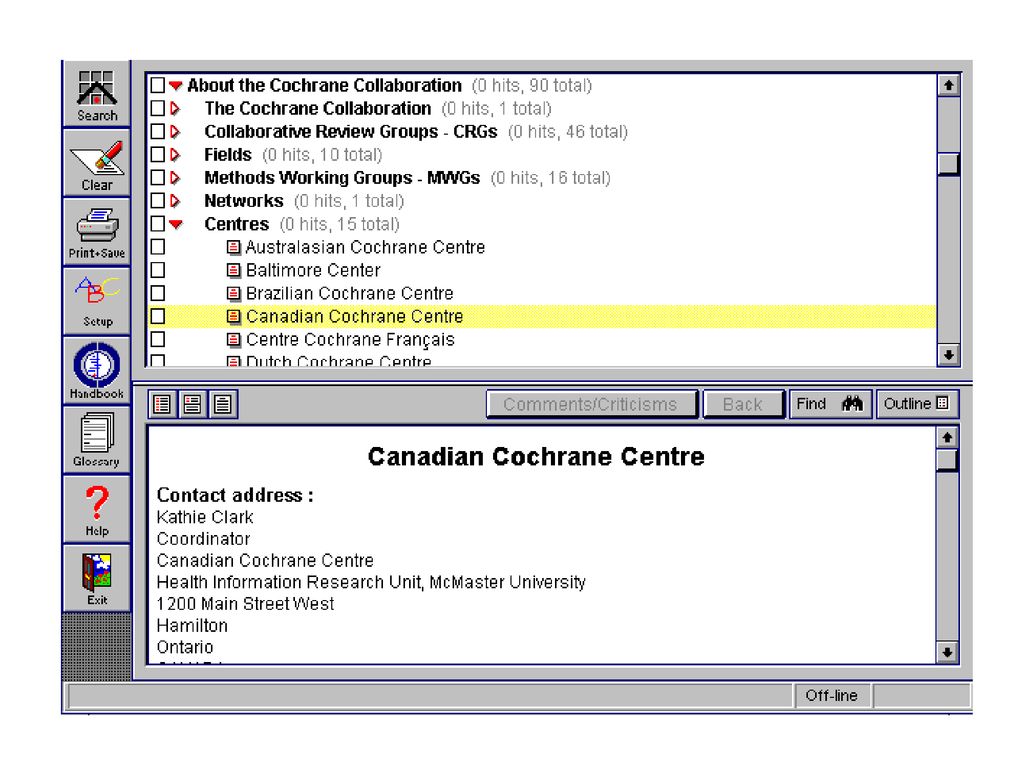Expand Methods Working Groups - MWGs

point(174,178)
